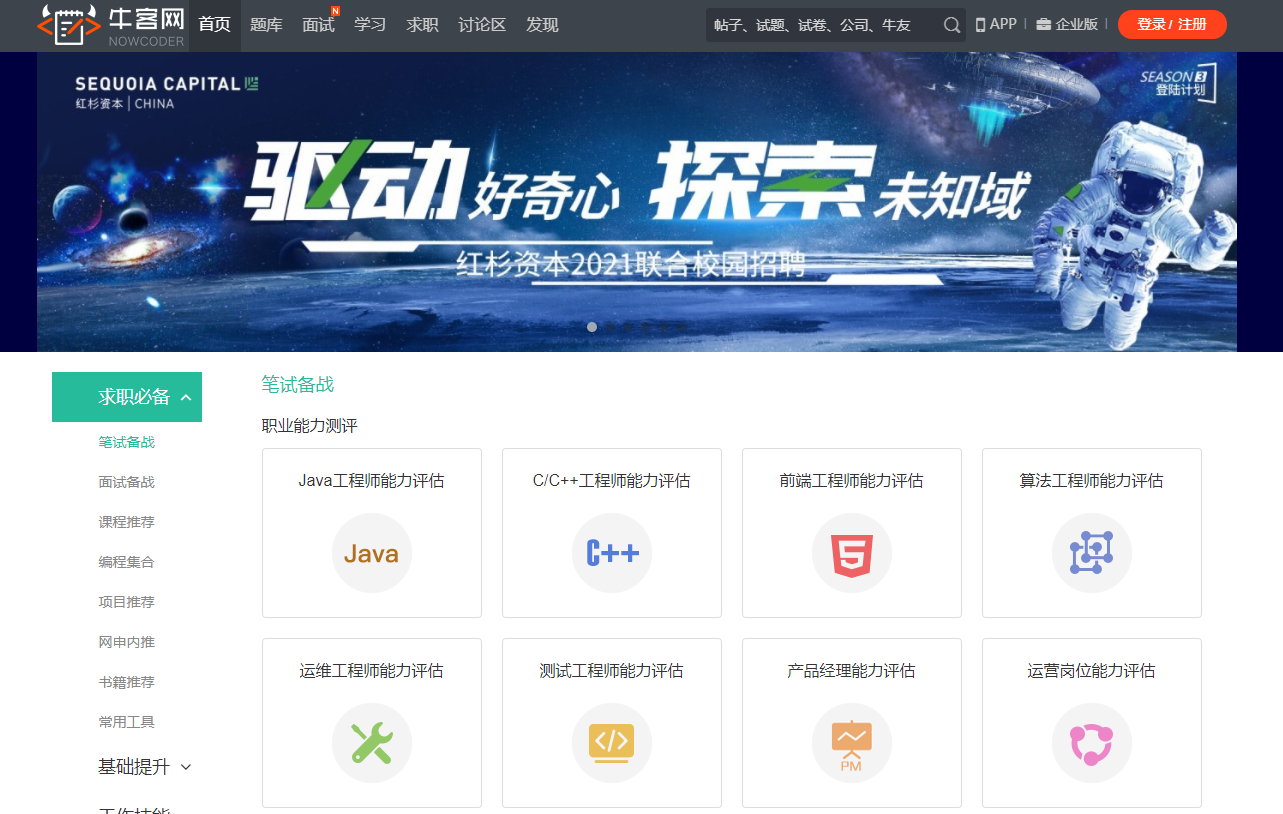Click 测试工程师能力评估 card title
The width and height of the screenshot is (1283, 814).
coord(612,671)
